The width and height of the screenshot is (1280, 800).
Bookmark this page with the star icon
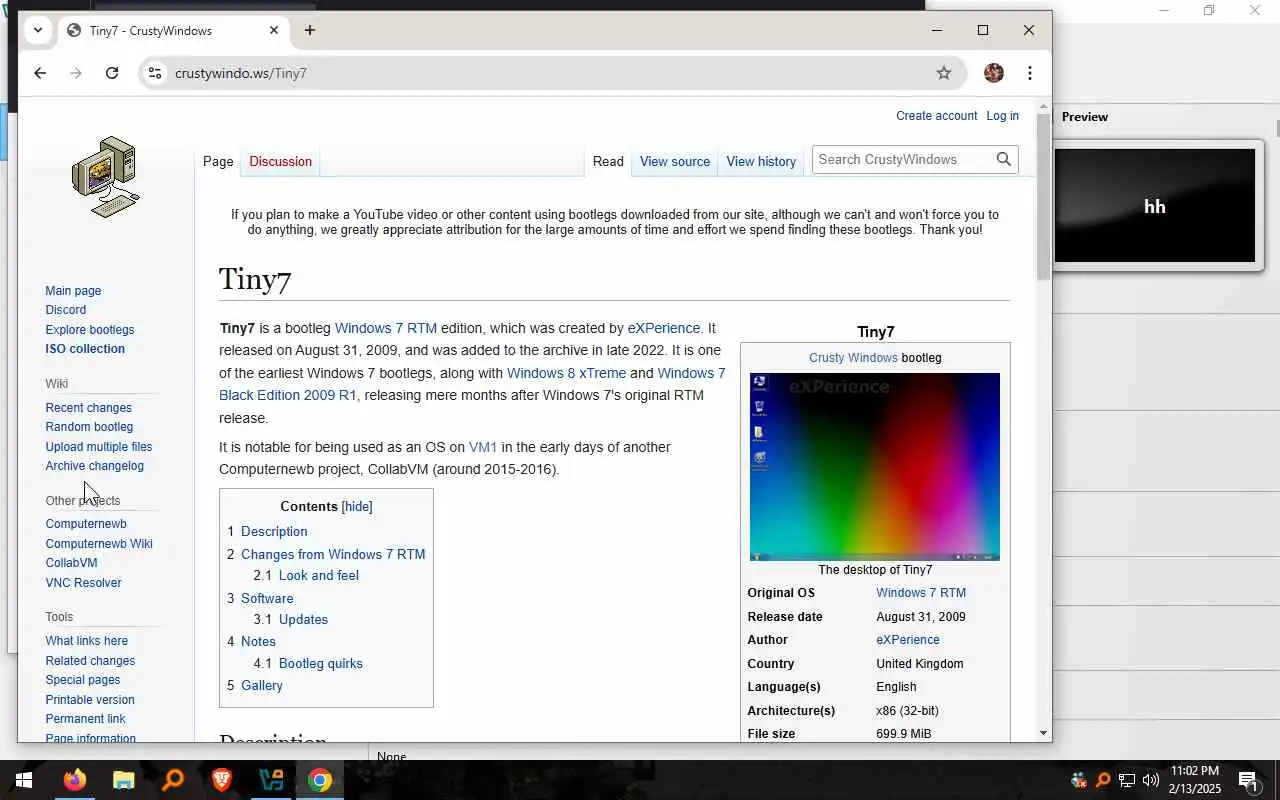click(x=943, y=73)
